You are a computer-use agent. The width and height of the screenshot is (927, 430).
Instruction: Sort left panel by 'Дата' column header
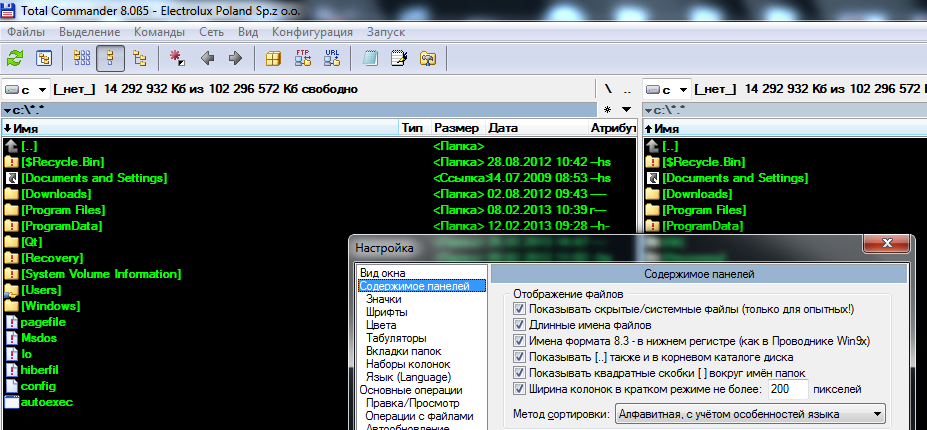coord(537,128)
